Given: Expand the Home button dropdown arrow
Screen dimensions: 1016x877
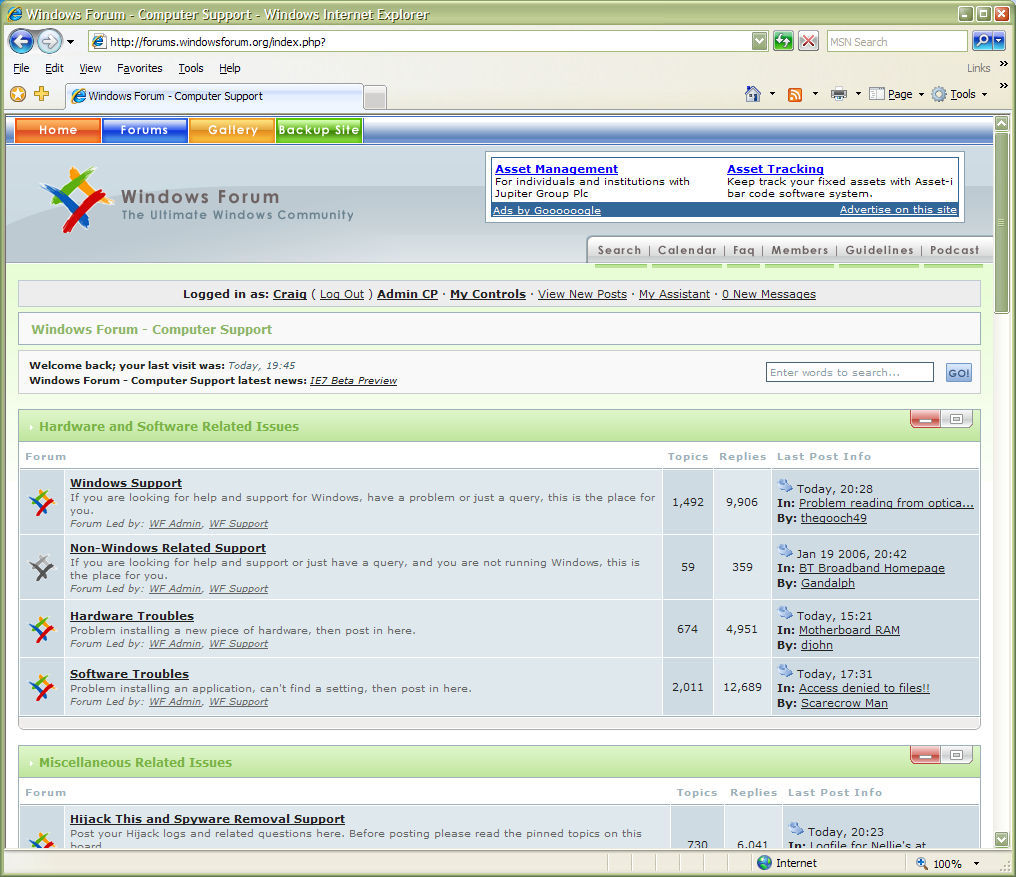Looking at the screenshot, I should click(772, 94).
